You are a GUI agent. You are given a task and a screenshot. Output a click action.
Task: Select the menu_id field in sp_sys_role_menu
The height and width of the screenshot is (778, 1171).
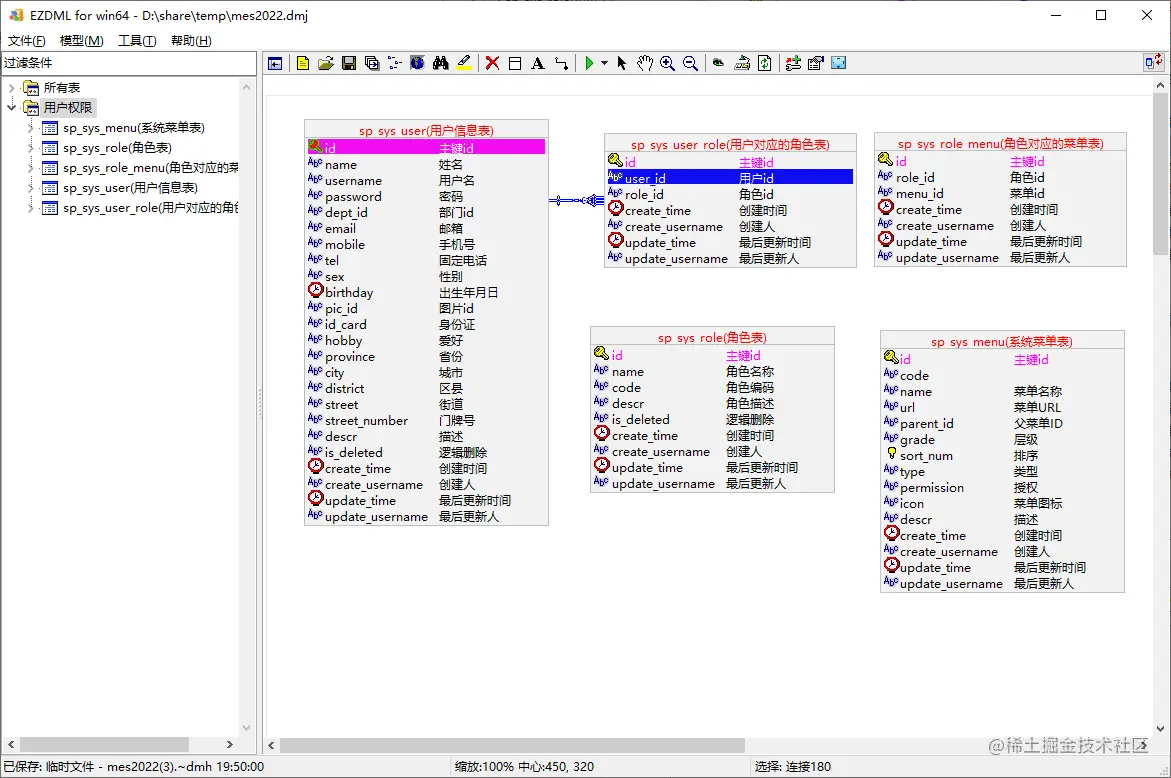point(1001,193)
